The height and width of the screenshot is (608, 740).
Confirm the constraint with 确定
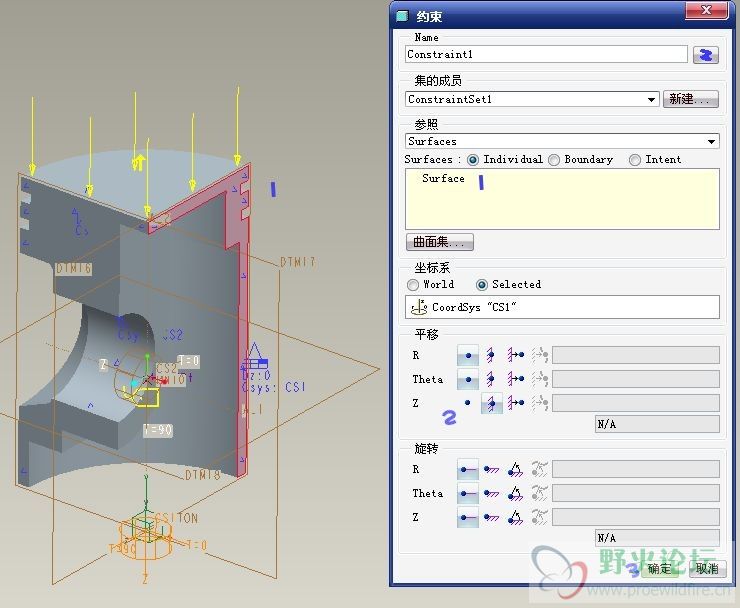659,569
